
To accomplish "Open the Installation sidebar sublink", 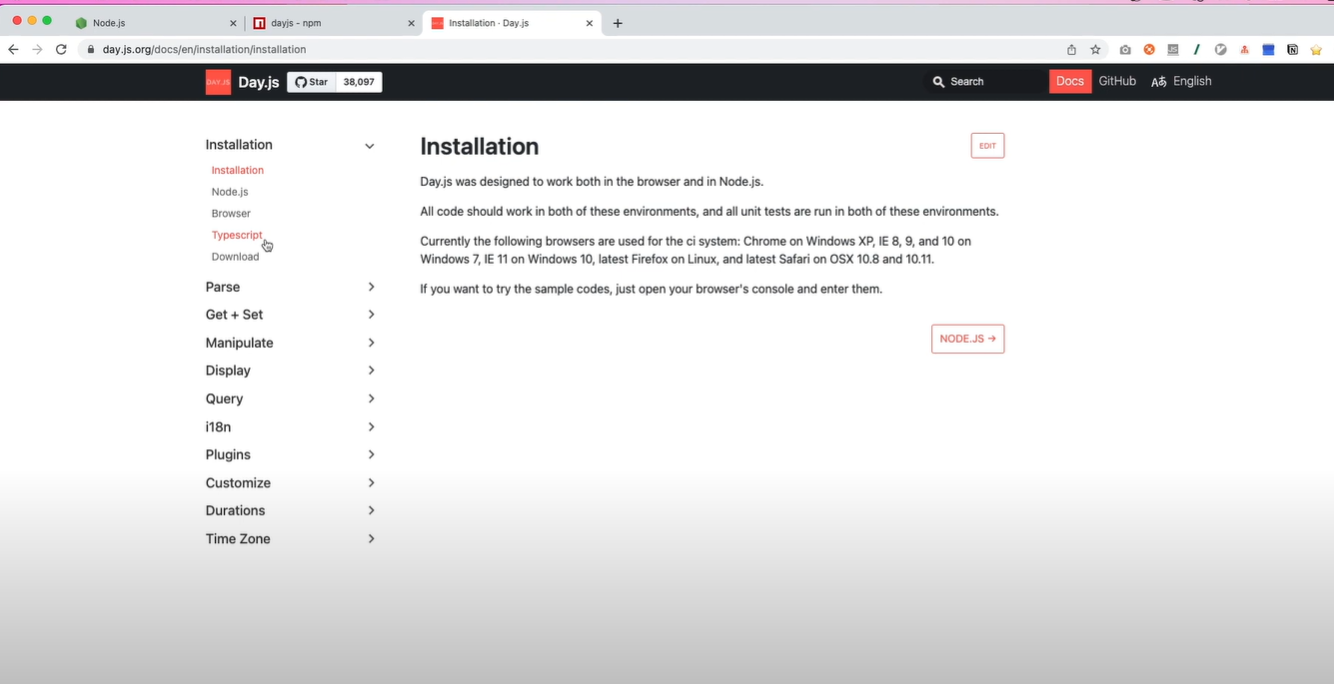I will point(237,170).
